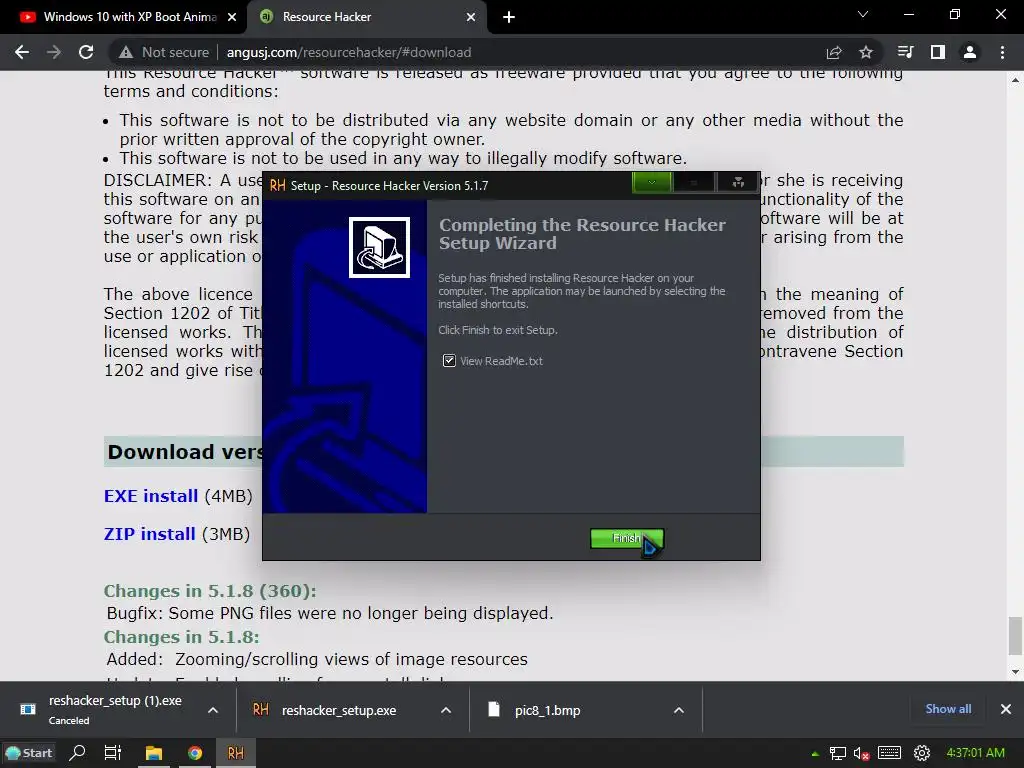Click the scrollbar up arrow
The height and width of the screenshot is (768, 1024).
click(x=1014, y=80)
